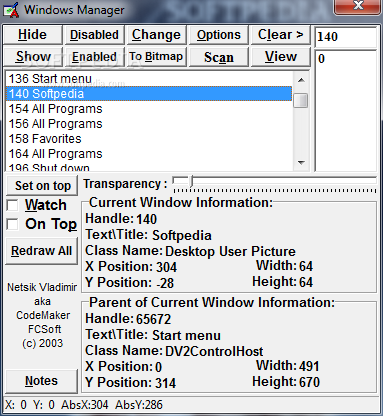The image size is (383, 416).
Task: Click the input field containing 140
Action: pyautogui.click(x=346, y=37)
